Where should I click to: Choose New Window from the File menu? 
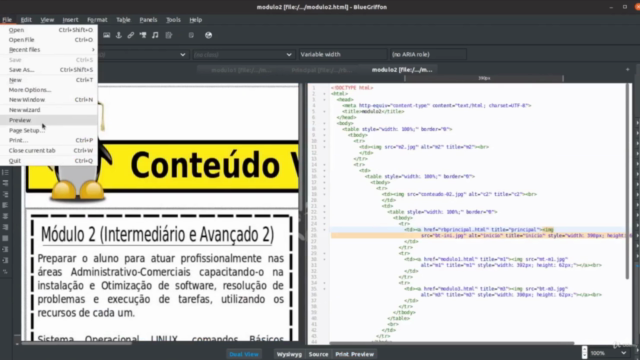pyautogui.click(x=49, y=100)
